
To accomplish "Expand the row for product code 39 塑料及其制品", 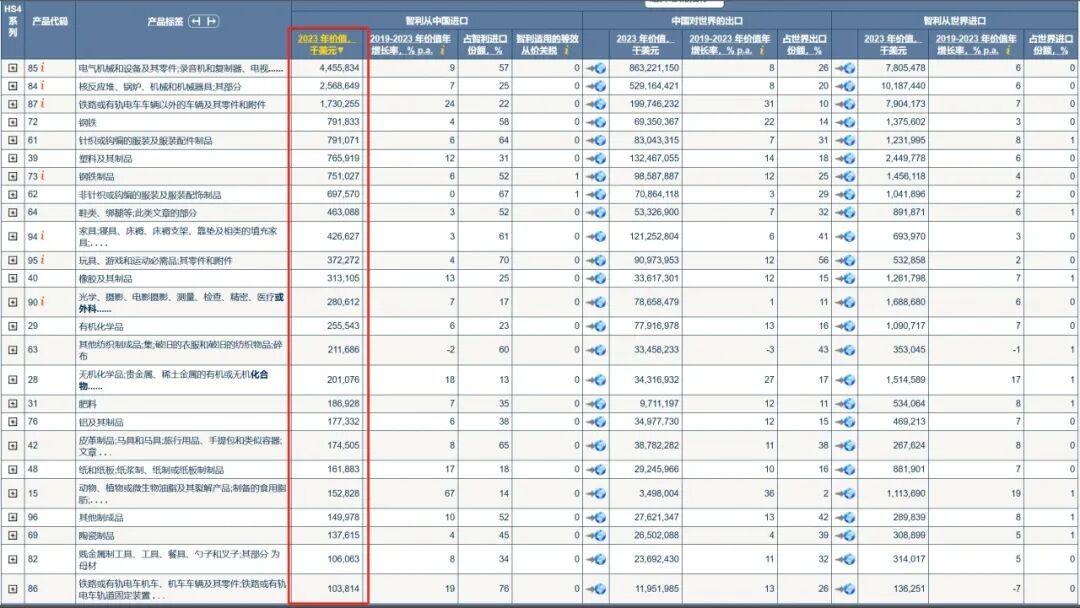I will (12, 158).
